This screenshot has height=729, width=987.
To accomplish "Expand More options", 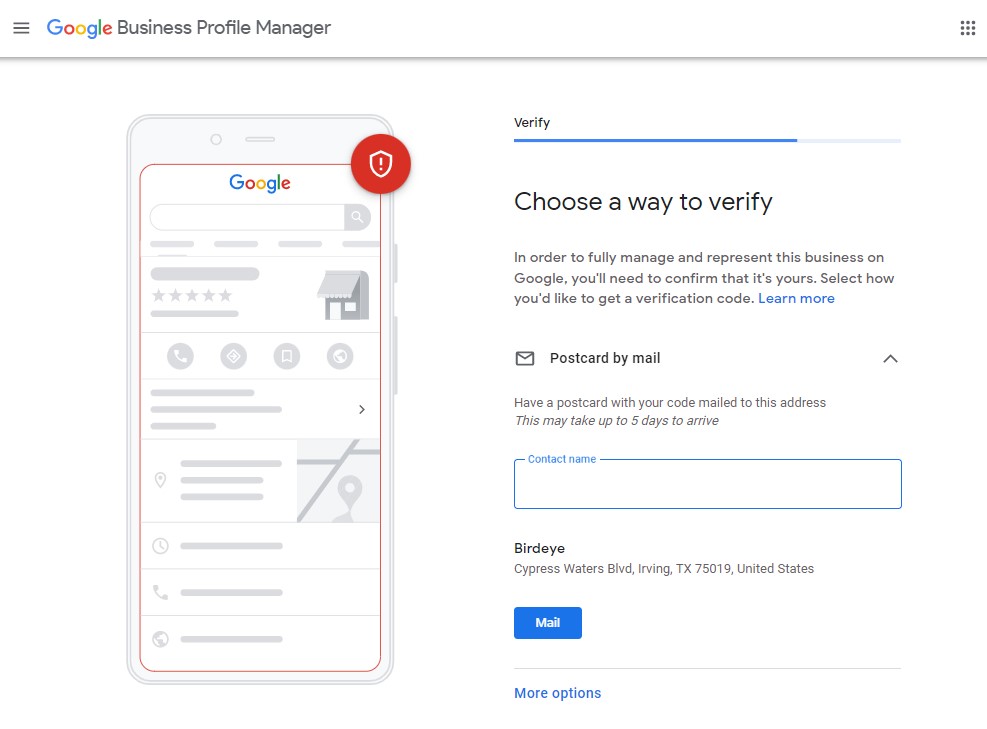I will click(558, 693).
